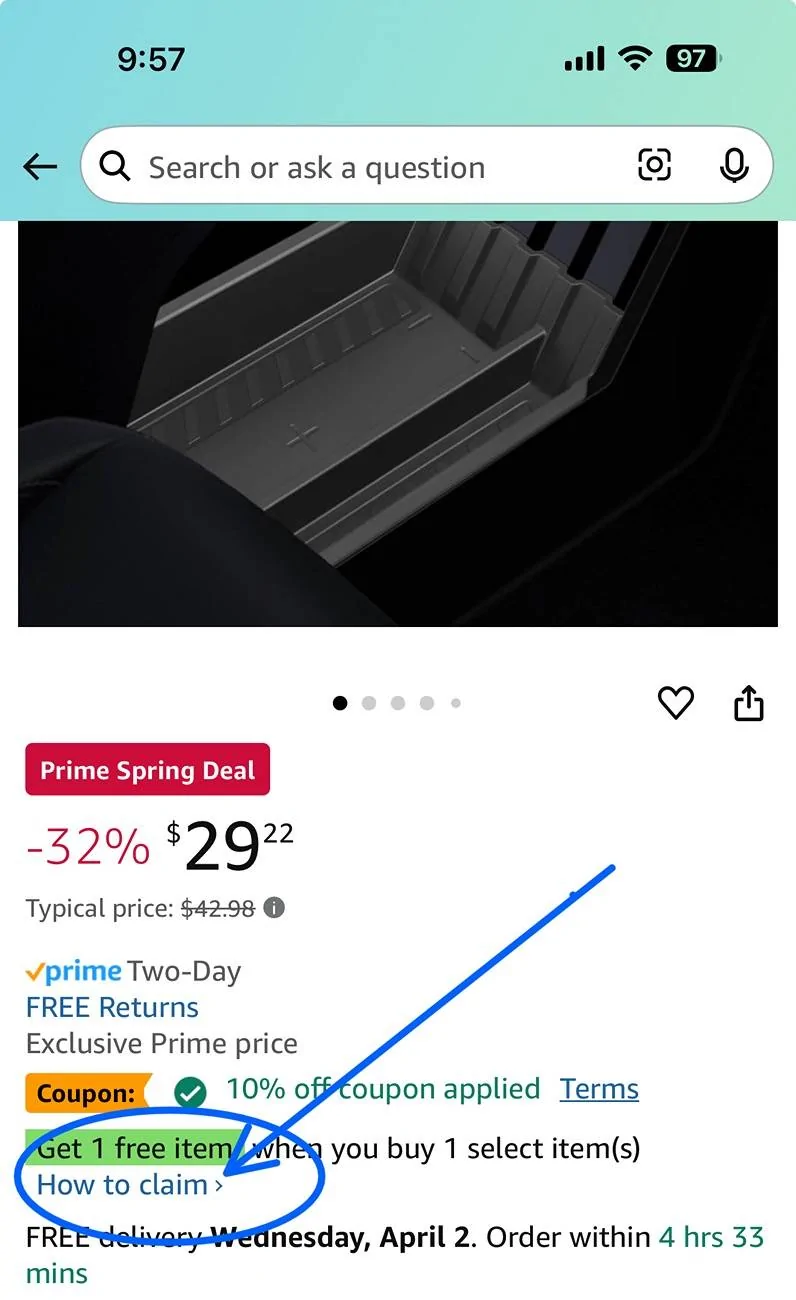Image resolution: width=796 pixels, height=1300 pixels.
Task: Tap the share icon
Action: coord(749,703)
